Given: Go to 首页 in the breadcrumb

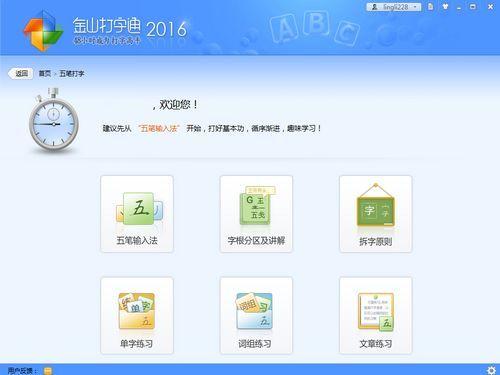Looking at the screenshot, I should [x=45, y=73].
